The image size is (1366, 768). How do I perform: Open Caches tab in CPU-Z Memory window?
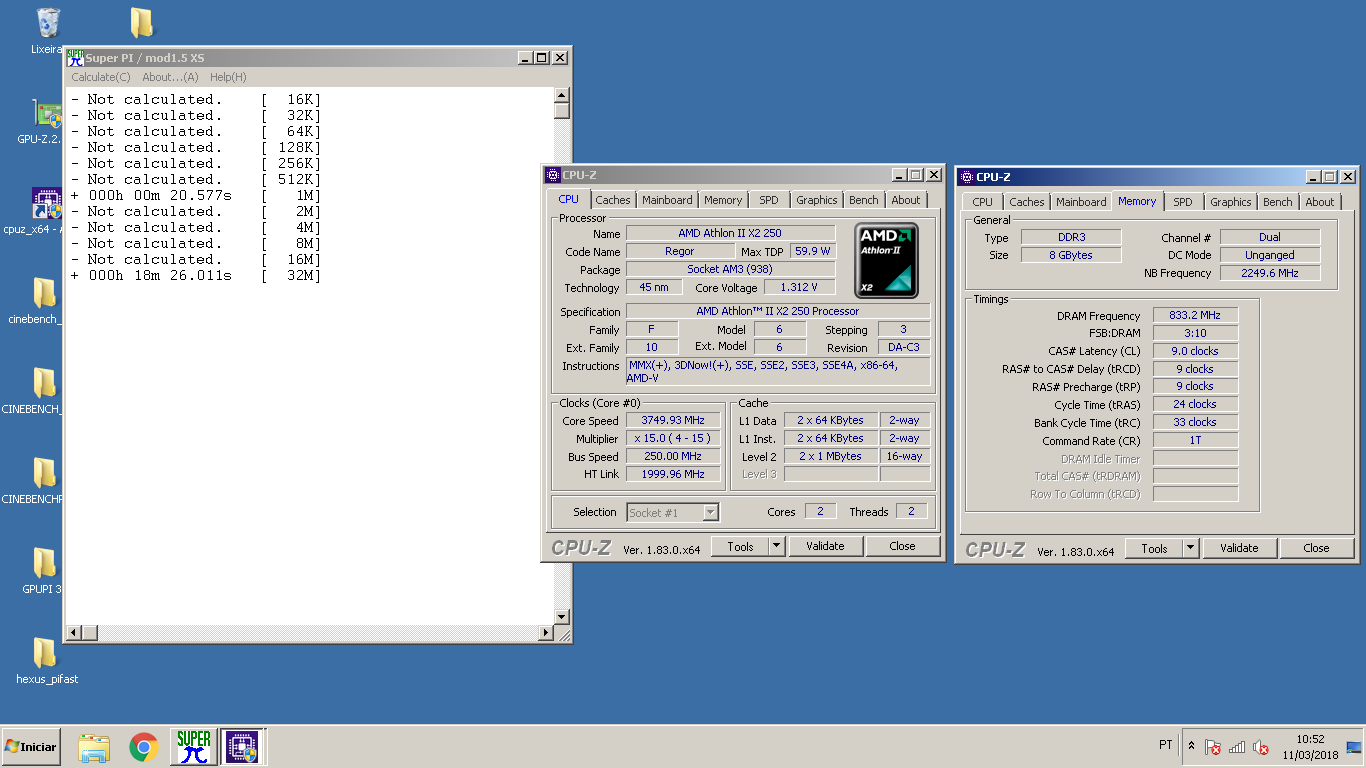coord(1027,202)
